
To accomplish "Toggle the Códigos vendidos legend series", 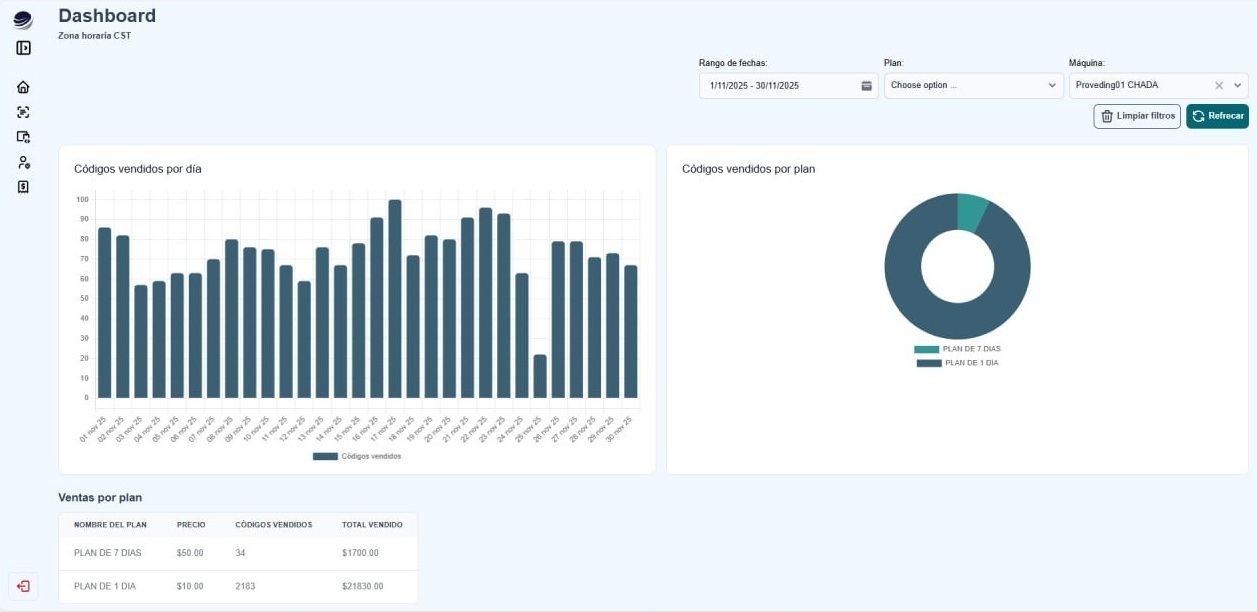I will click(x=357, y=456).
